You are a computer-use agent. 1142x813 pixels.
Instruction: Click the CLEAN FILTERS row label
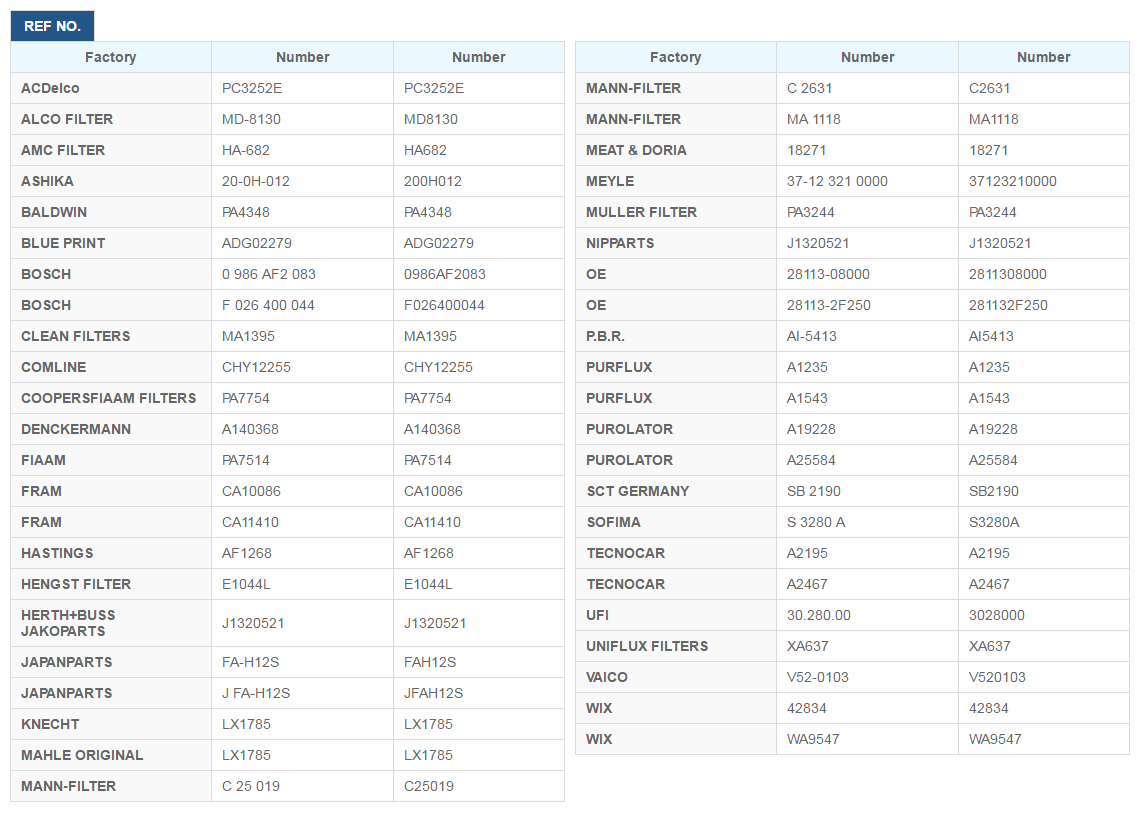pos(76,337)
